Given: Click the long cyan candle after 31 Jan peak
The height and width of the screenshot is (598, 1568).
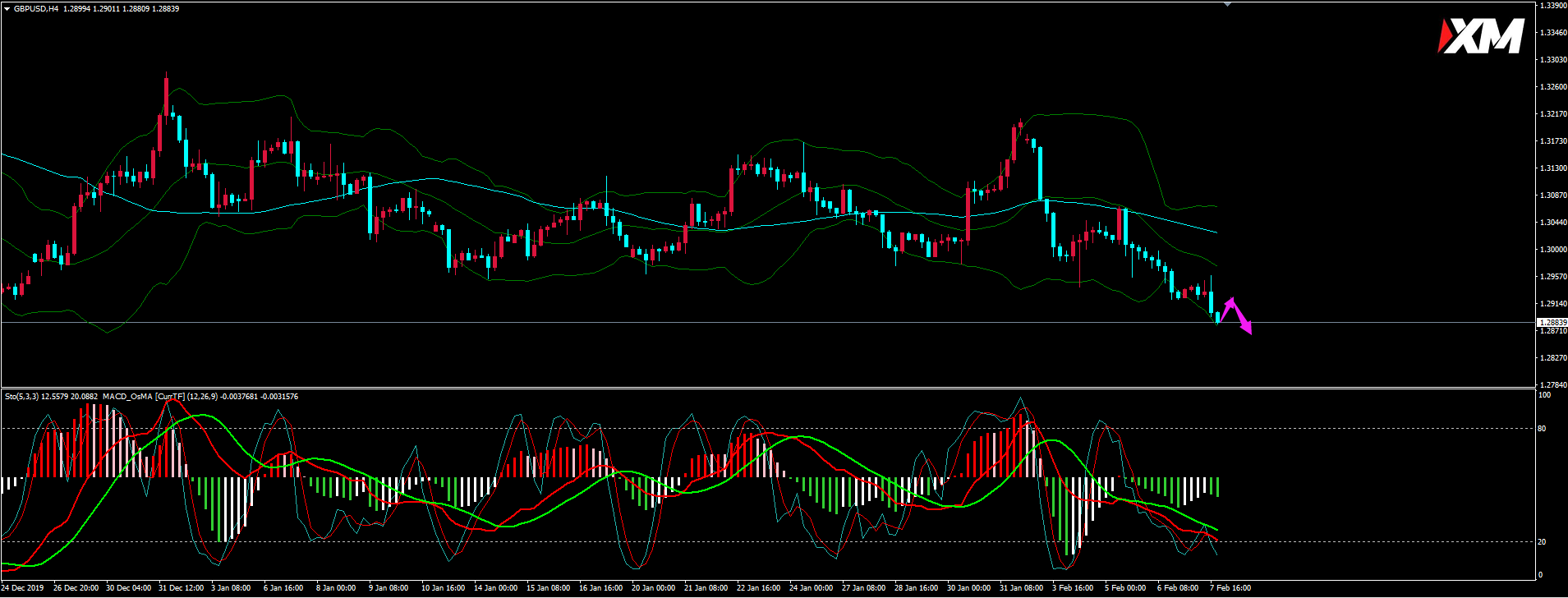Looking at the screenshot, I should (1040, 174).
